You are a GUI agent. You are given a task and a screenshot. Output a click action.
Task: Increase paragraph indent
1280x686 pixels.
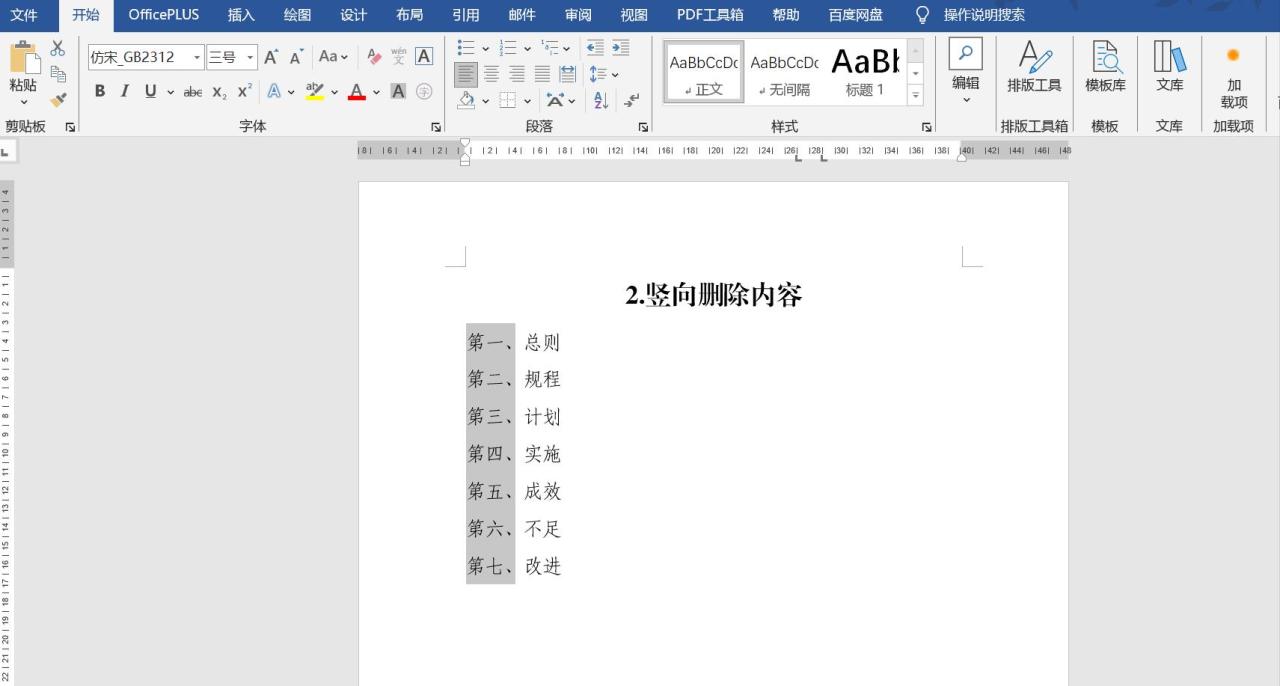[621, 48]
